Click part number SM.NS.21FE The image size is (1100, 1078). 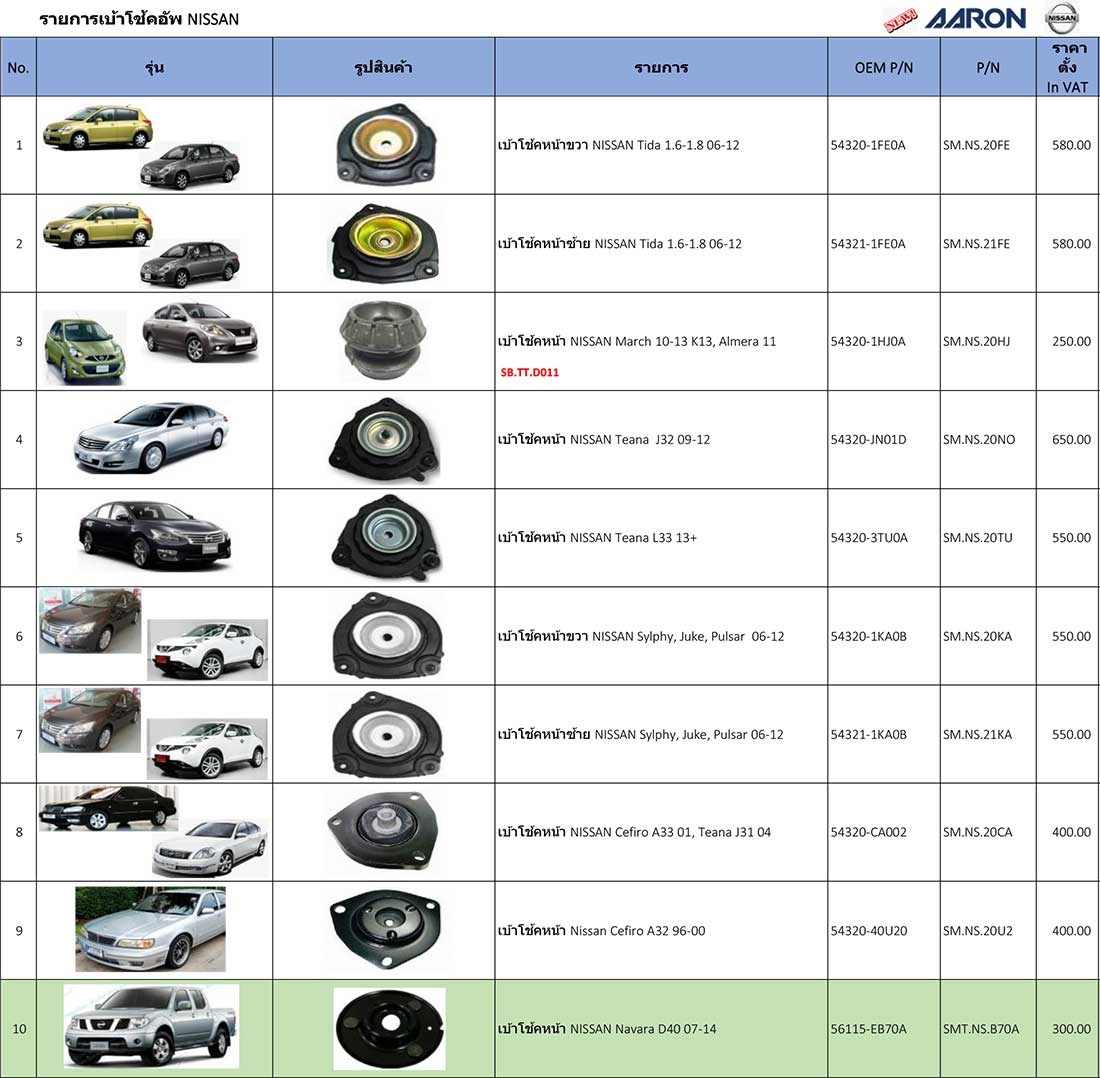[x=977, y=243]
